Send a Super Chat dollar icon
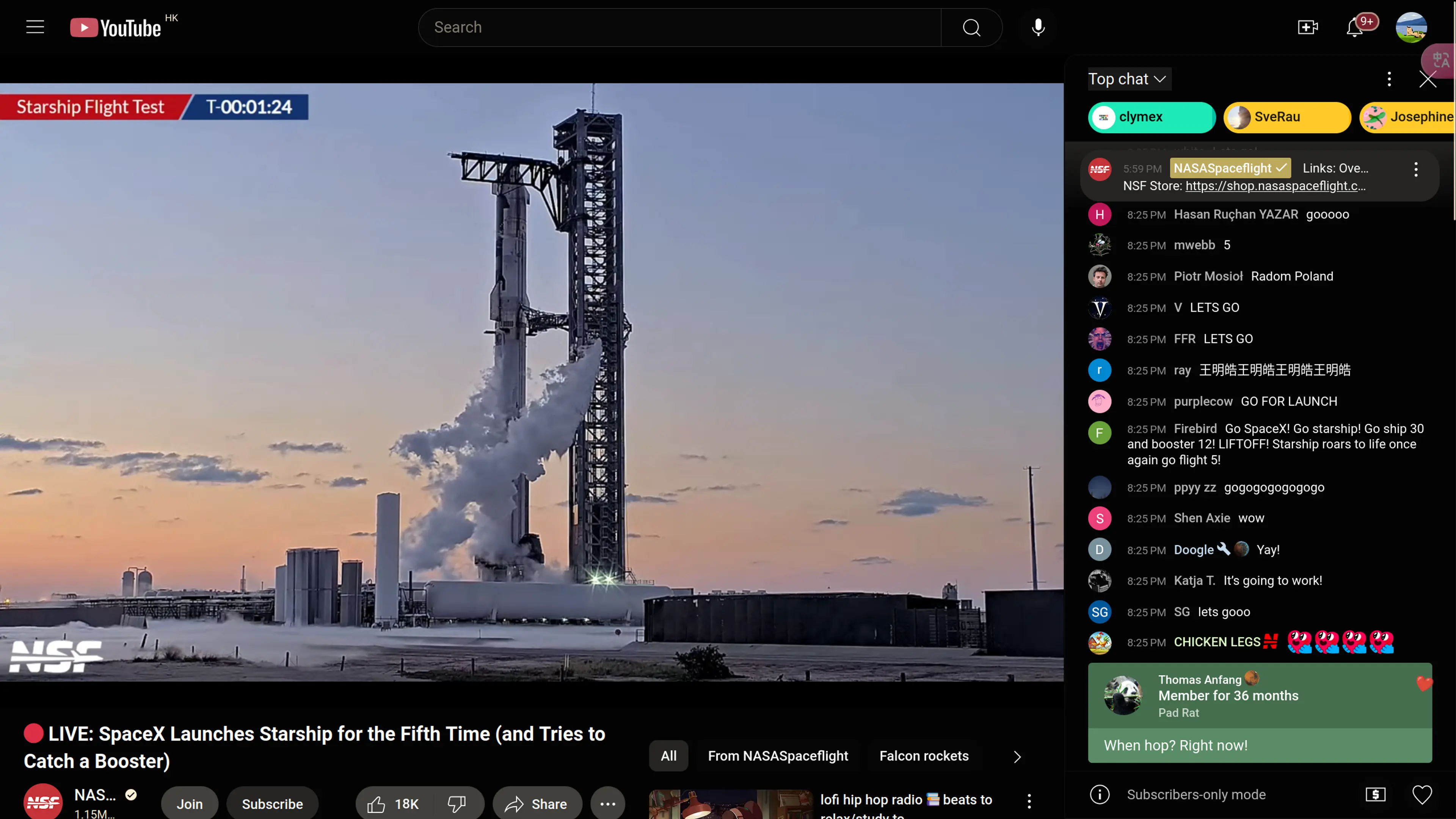Viewport: 1456px width, 819px height. pyautogui.click(x=1375, y=794)
